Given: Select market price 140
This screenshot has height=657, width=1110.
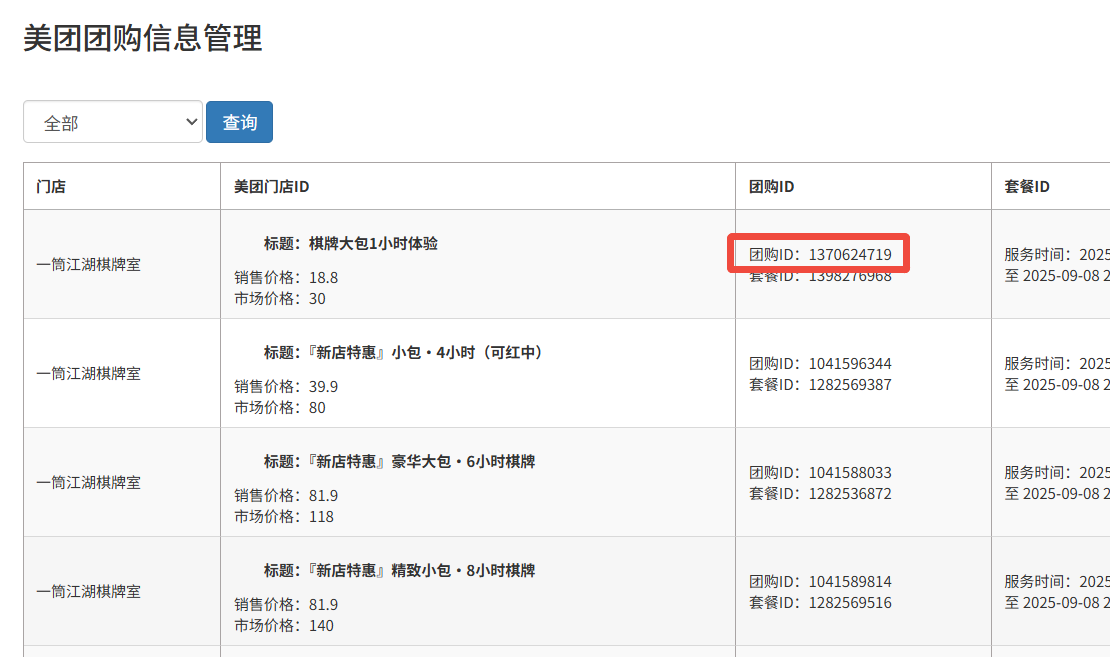Looking at the screenshot, I should pos(321,626).
